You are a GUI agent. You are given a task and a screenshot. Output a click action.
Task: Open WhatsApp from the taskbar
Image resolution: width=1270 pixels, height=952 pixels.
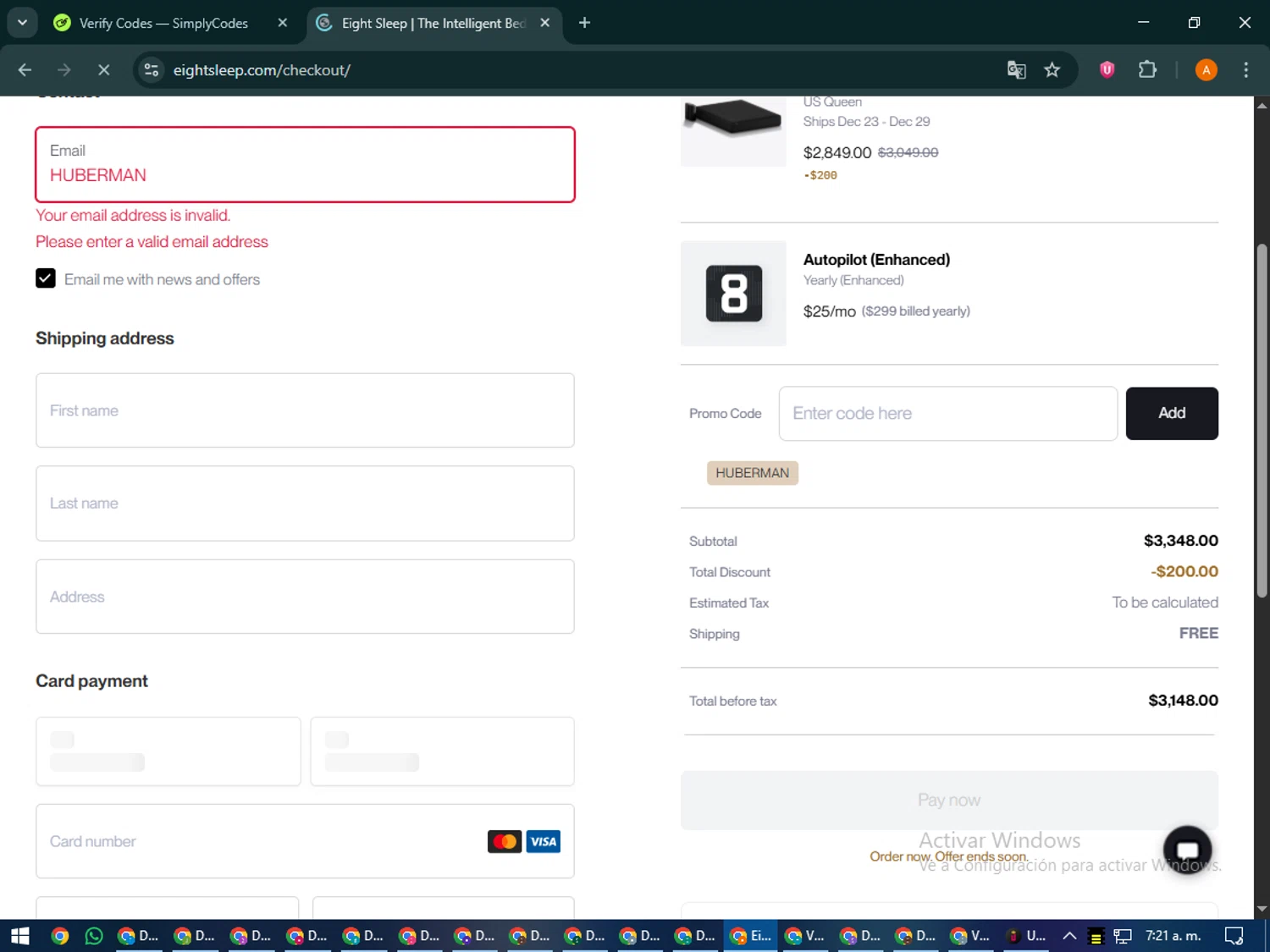[x=94, y=936]
